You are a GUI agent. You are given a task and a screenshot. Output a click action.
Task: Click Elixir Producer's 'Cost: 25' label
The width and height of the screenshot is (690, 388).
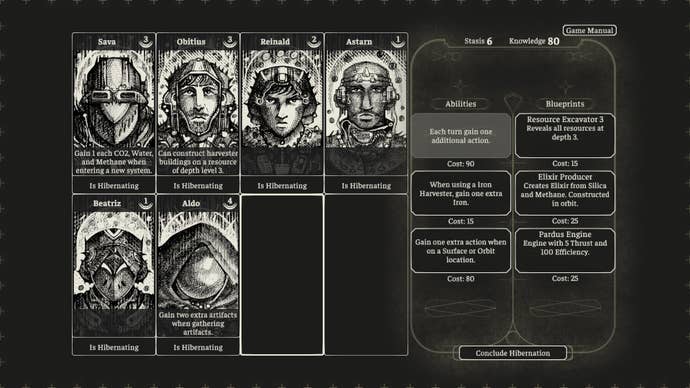click(x=565, y=221)
